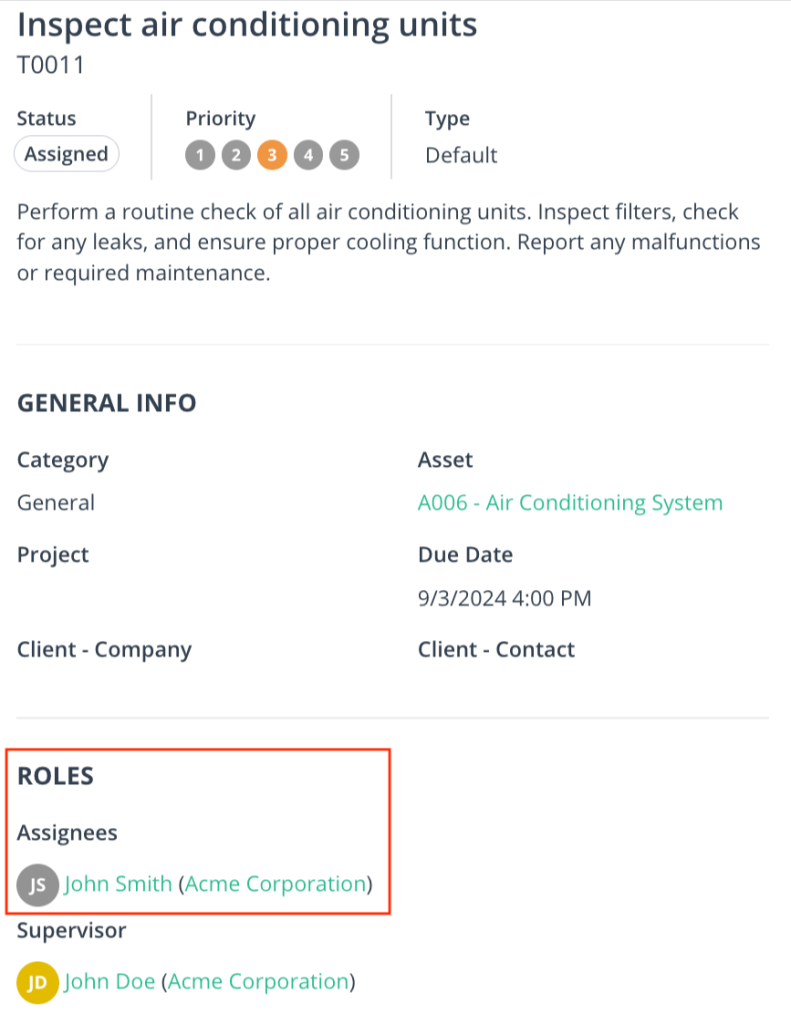Screen dimensions: 791x1024
Task: Set highest priority level 5
Action: (344, 155)
